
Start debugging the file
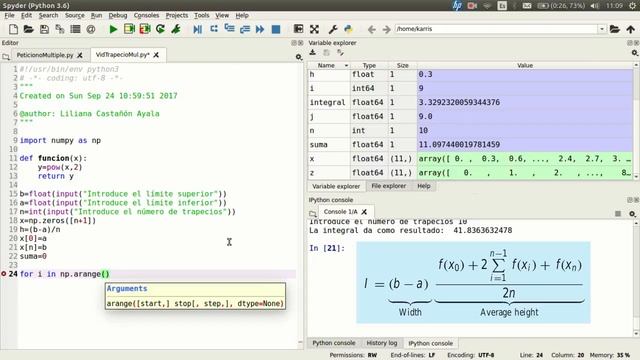tap(198, 29)
